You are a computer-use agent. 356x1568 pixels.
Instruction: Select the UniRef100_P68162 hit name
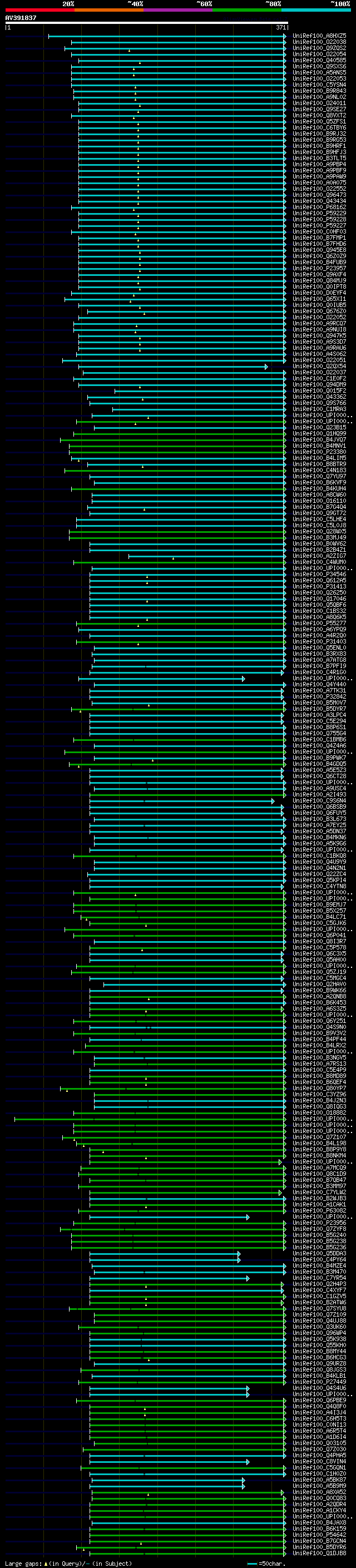pyautogui.click(x=319, y=207)
